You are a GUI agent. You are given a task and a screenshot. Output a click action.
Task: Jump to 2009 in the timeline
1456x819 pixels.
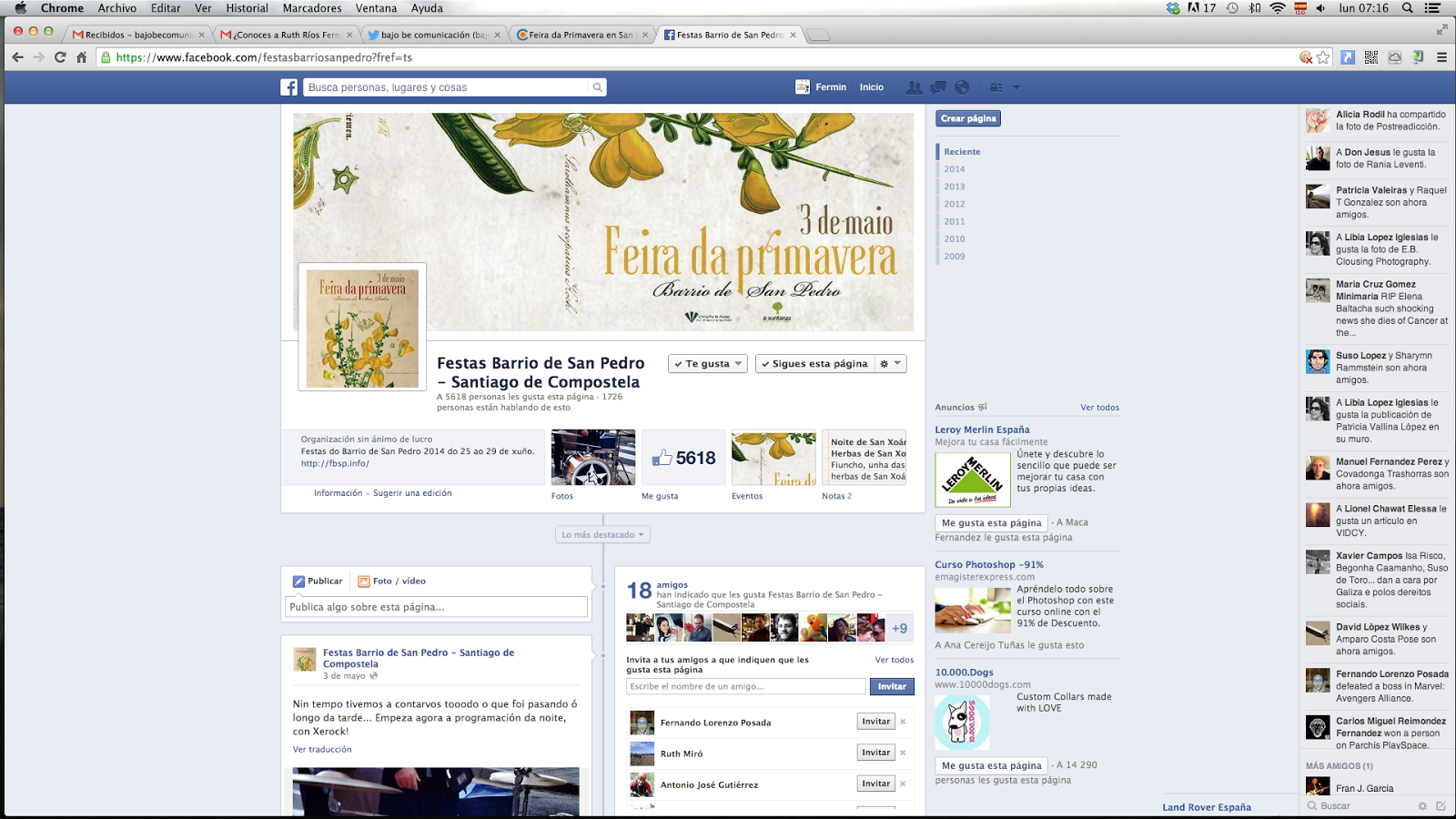coord(955,256)
